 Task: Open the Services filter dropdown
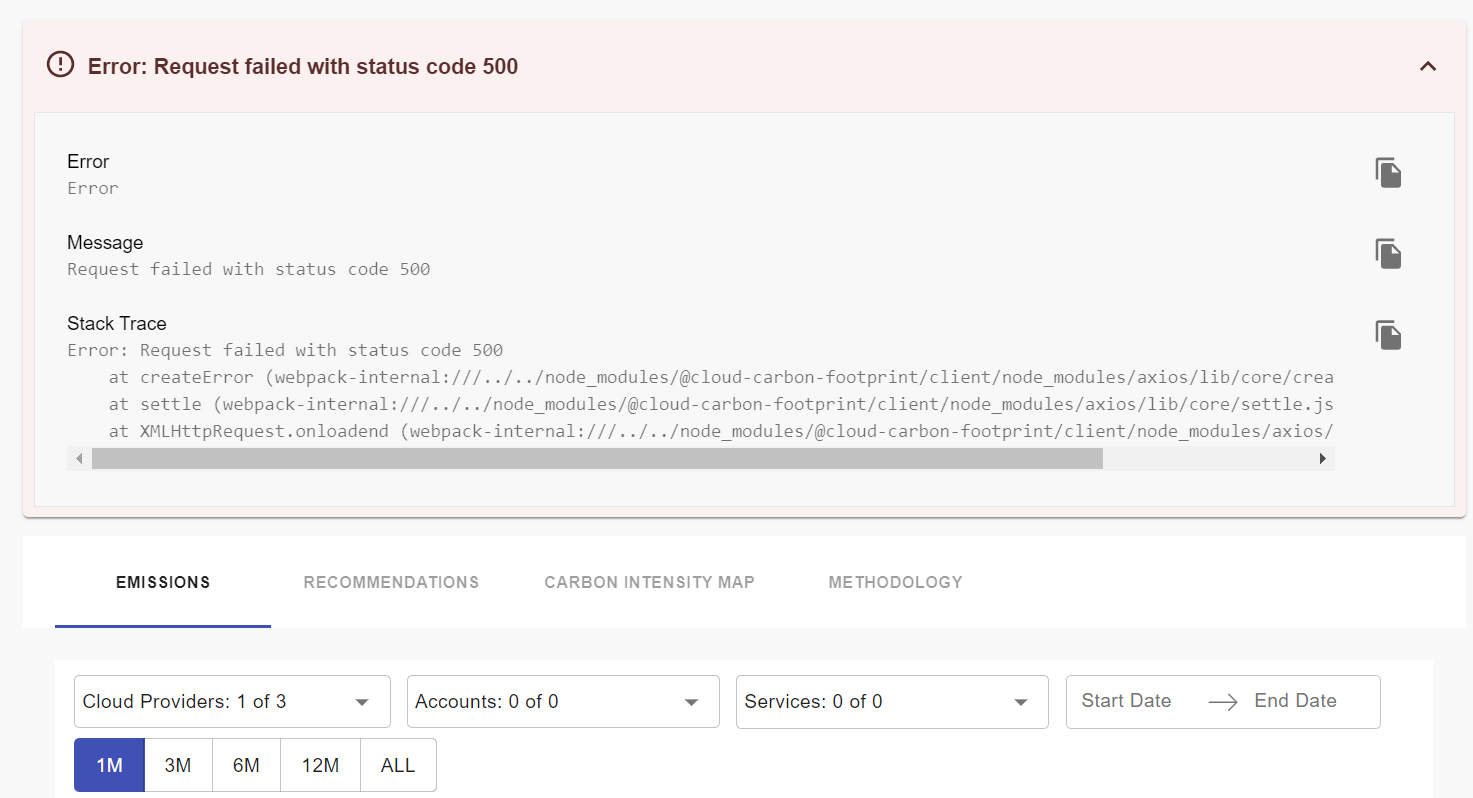click(891, 701)
